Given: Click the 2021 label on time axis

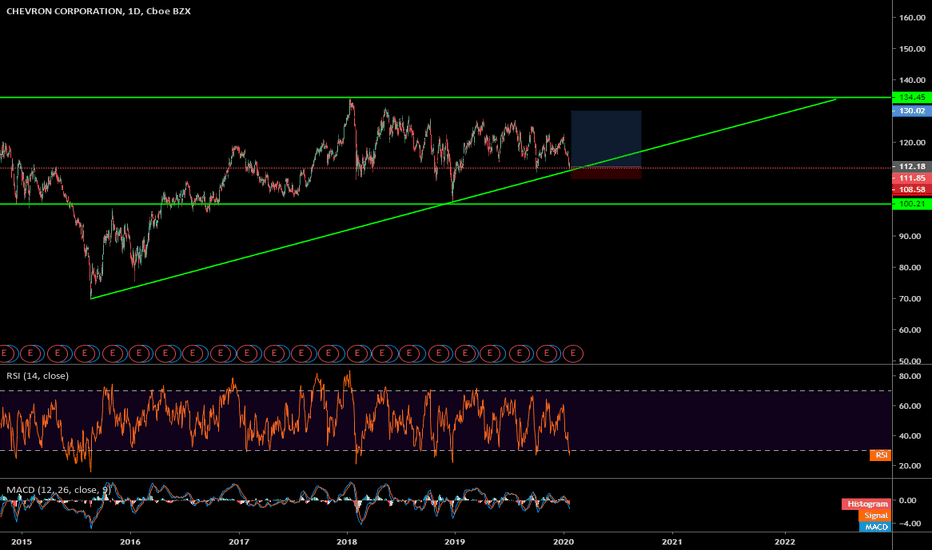Looking at the screenshot, I should pyautogui.click(x=672, y=542).
